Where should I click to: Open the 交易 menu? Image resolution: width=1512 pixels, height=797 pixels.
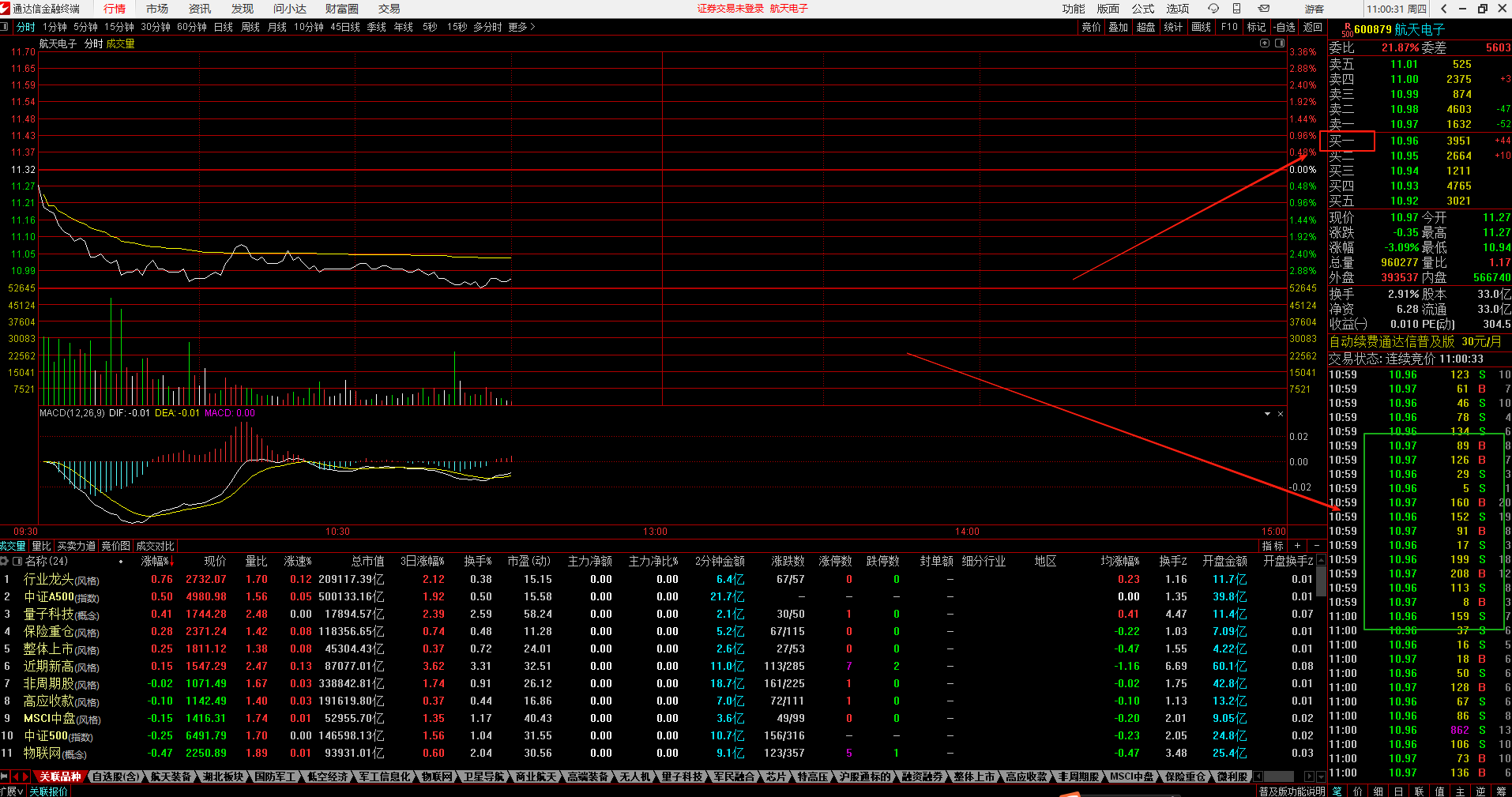tap(389, 9)
